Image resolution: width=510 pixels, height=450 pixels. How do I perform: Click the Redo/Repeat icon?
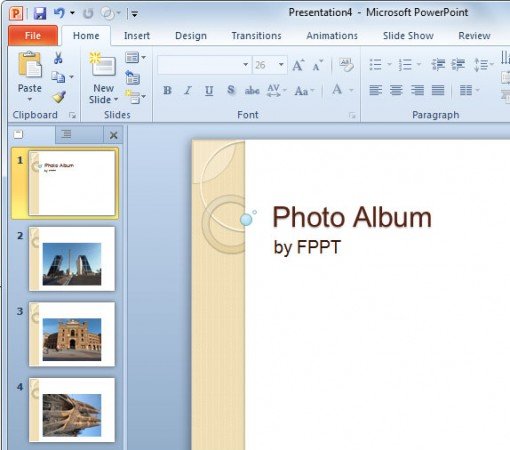coord(88,14)
